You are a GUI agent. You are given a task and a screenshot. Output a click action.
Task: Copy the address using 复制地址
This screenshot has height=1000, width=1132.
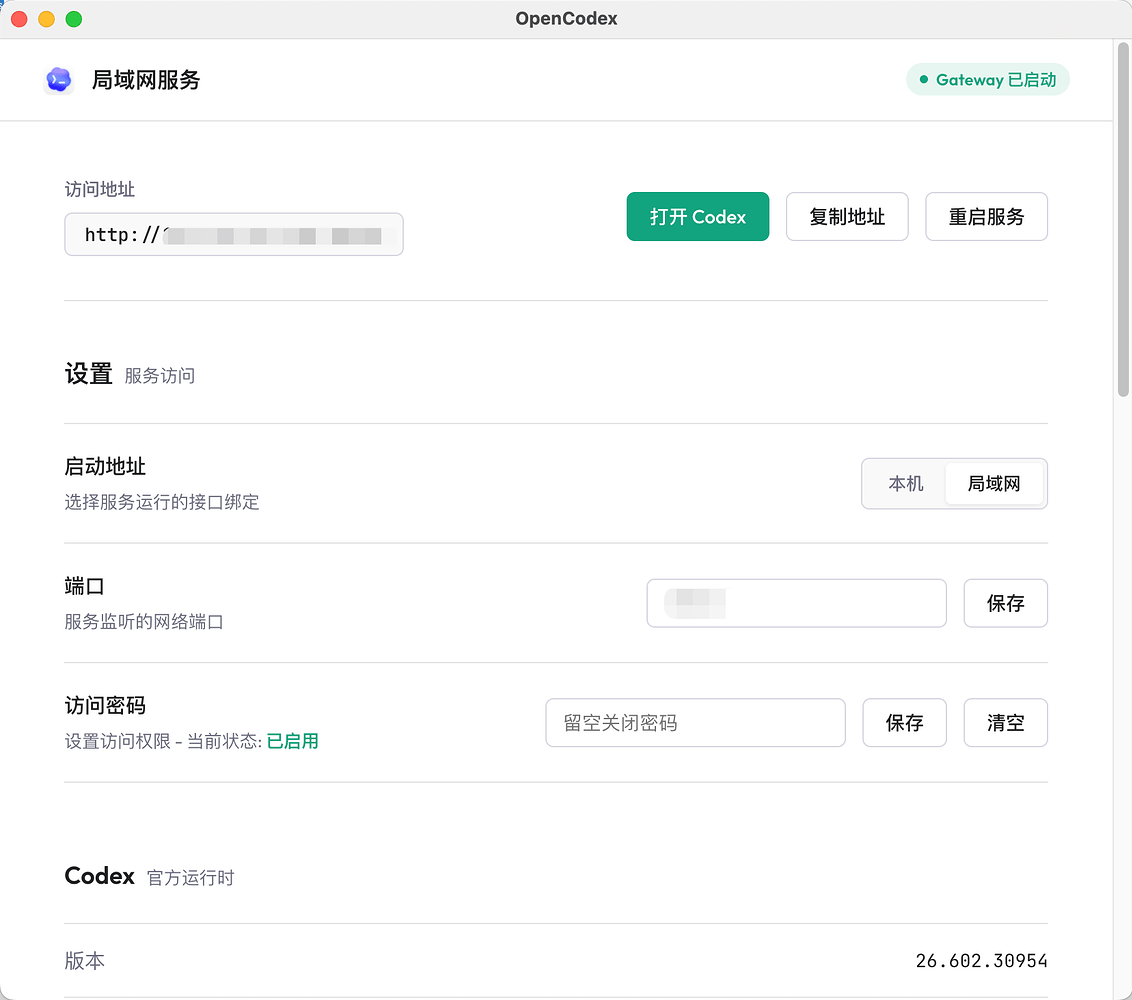[x=847, y=217]
